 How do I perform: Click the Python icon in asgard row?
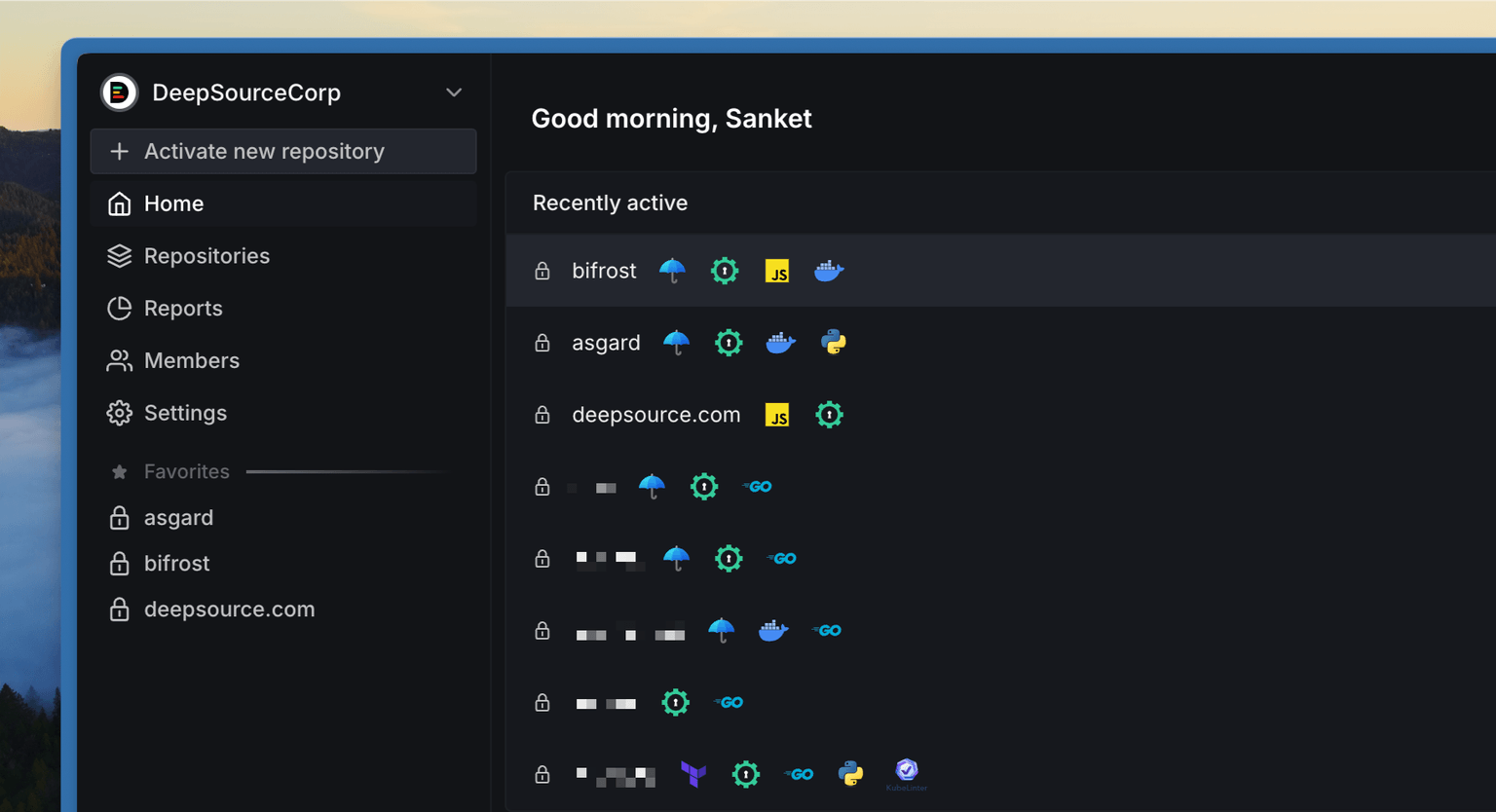[834, 343]
